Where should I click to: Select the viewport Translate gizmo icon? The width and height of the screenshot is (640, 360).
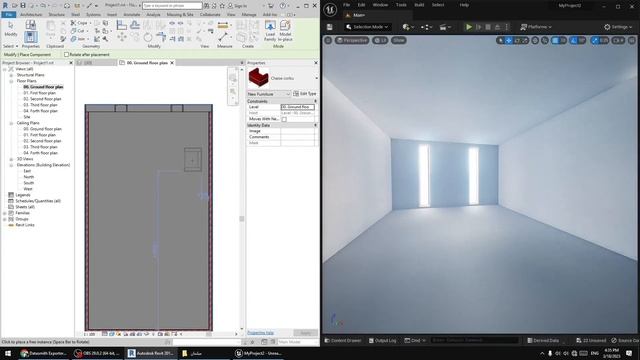509,40
